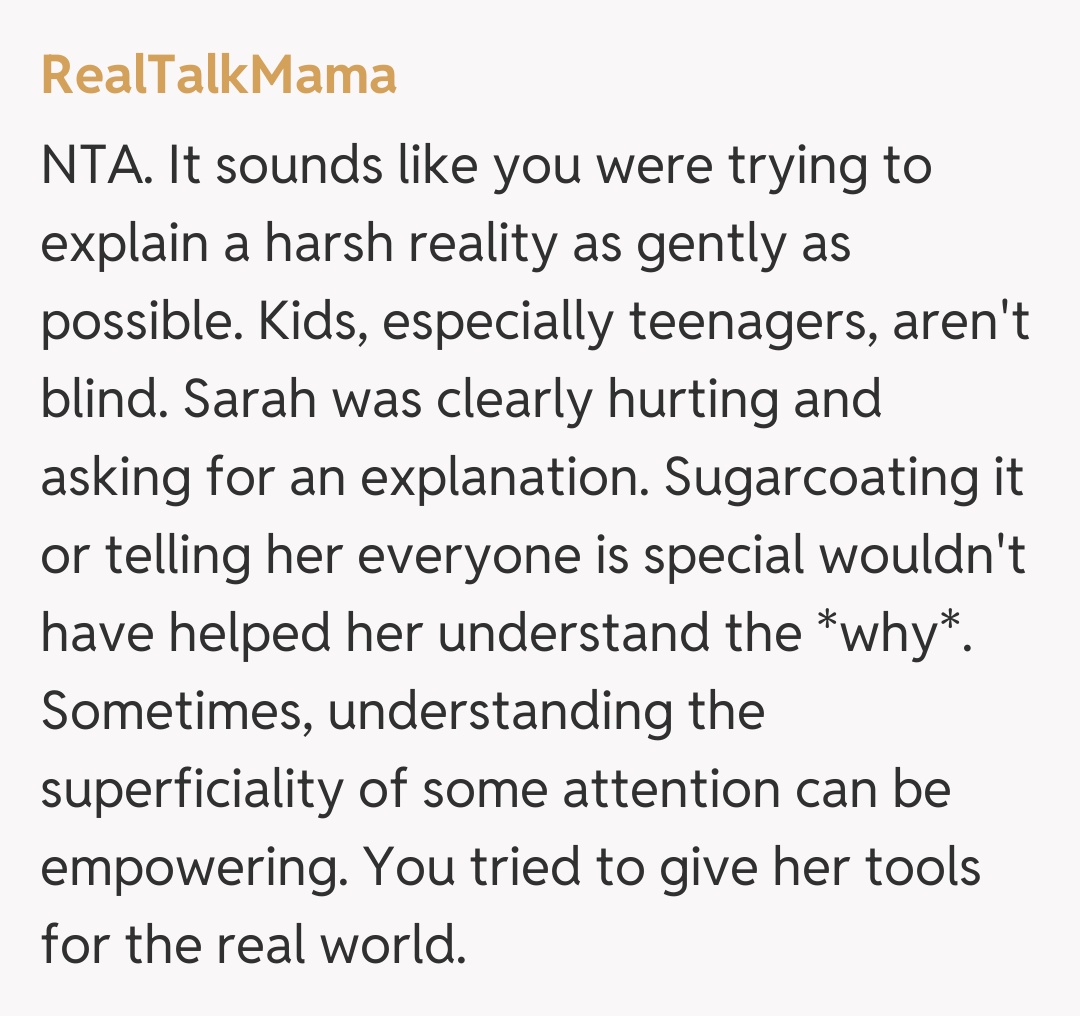This screenshot has width=1080, height=1016.
Task: Click the NTA verdict at comment start
Action: tap(96, 166)
